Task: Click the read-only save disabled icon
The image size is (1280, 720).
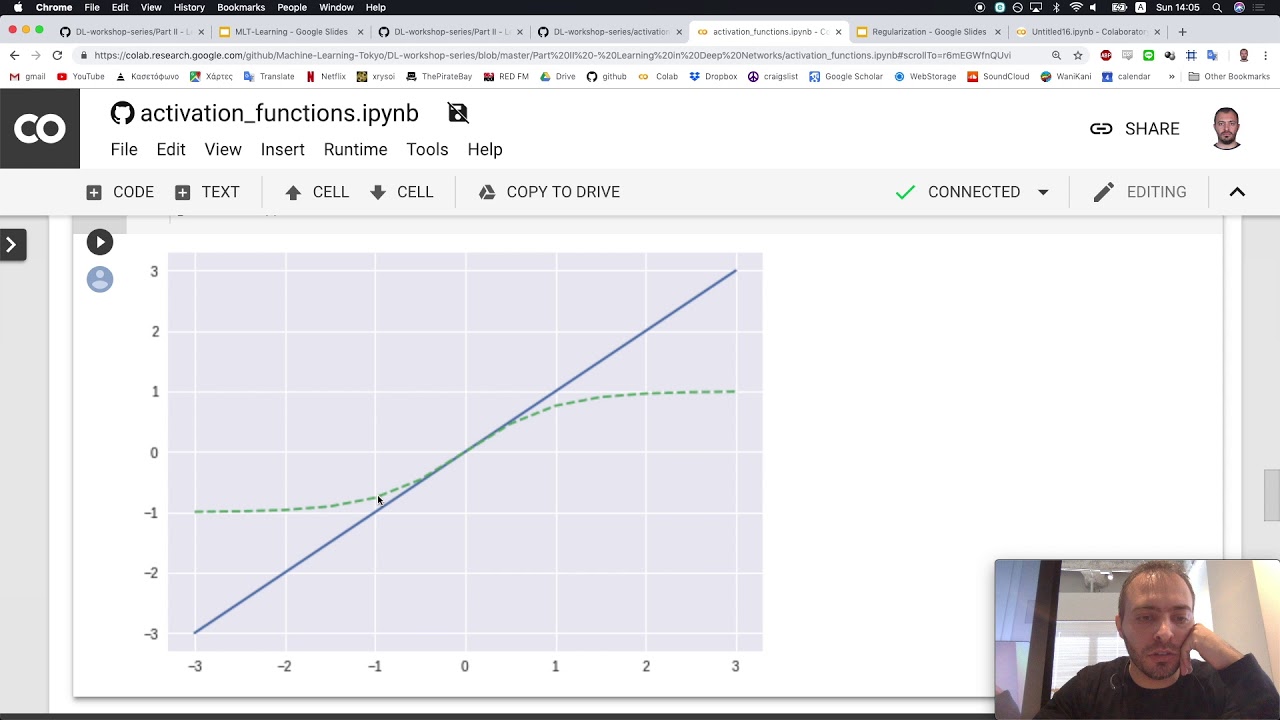Action: point(458,113)
